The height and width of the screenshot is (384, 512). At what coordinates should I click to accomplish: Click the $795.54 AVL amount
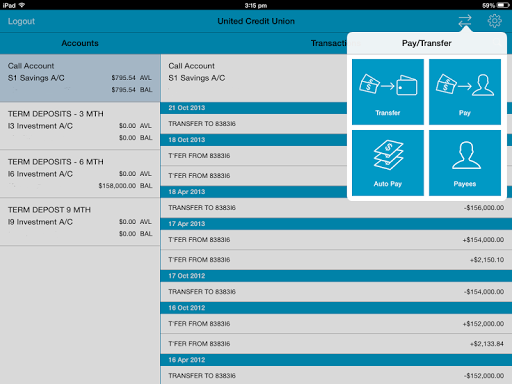pos(132,78)
